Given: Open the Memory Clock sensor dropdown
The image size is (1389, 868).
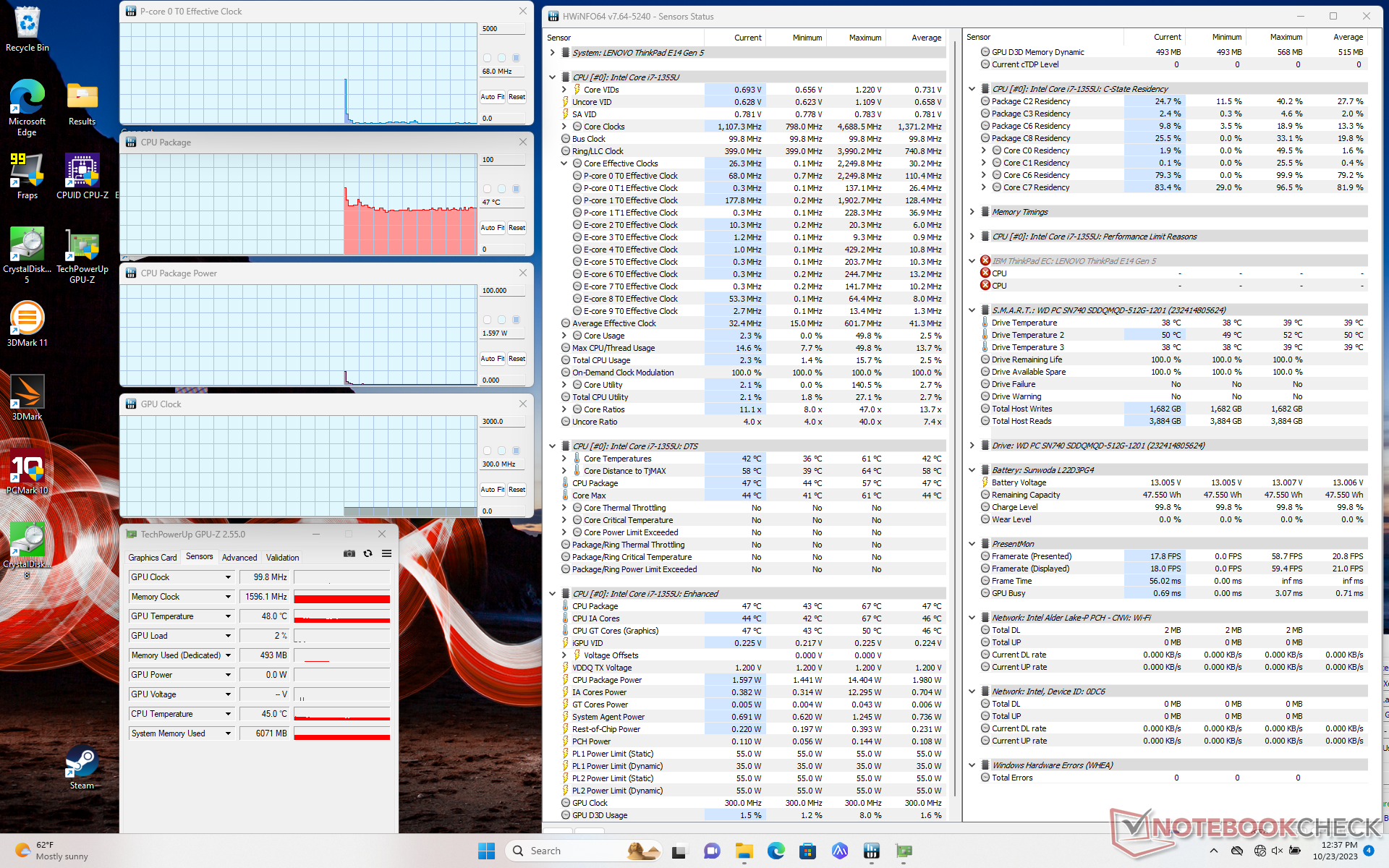Looking at the screenshot, I should 228,597.
